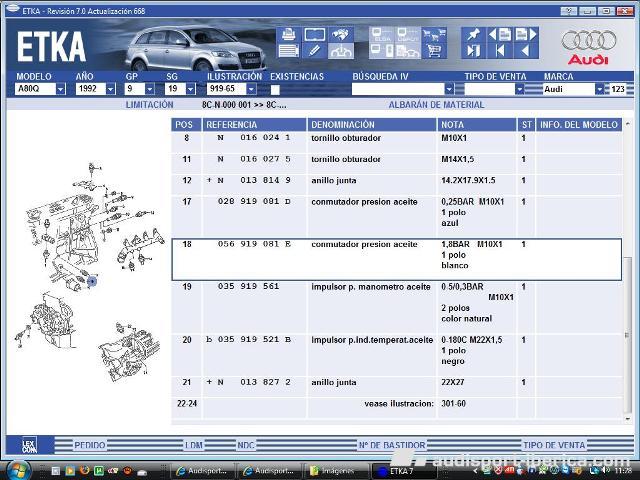Click the Firefox quick launch icon

(x=84, y=471)
